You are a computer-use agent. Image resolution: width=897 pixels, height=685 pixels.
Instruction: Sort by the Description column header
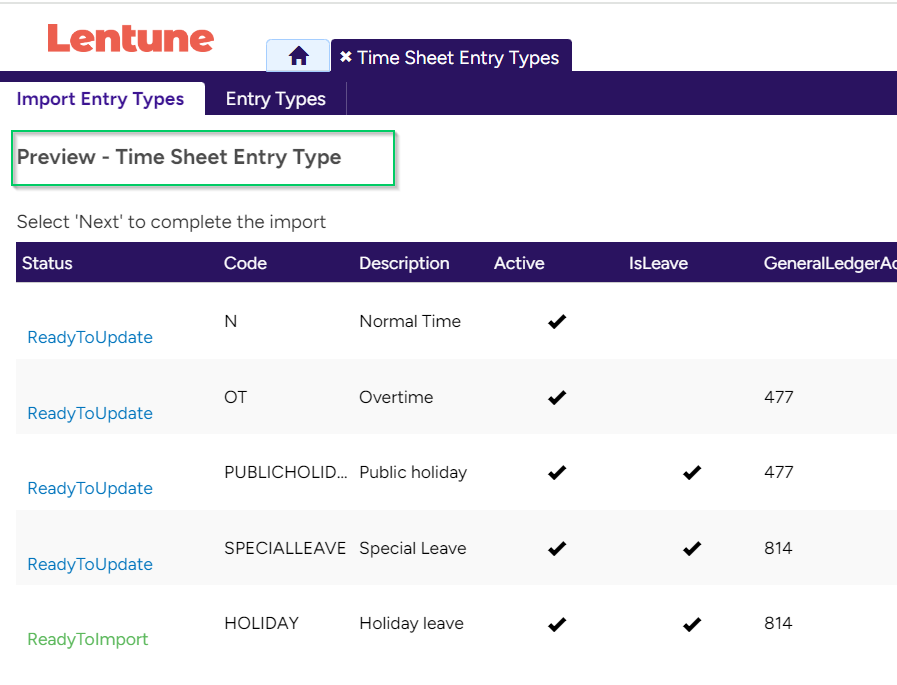404,263
